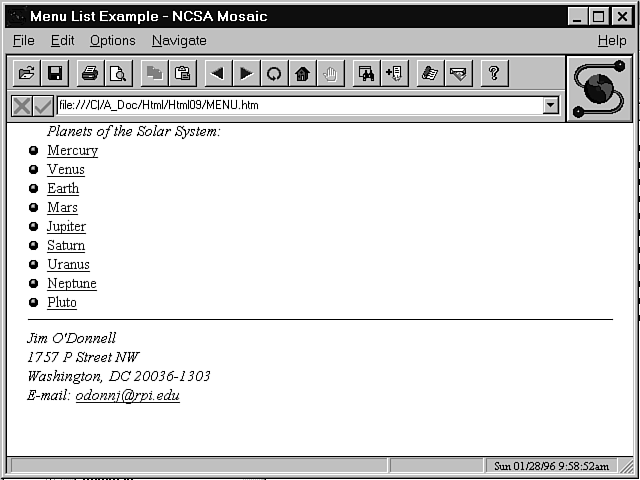Go forward with the right arrow icon
The image size is (640, 480).
245,73
